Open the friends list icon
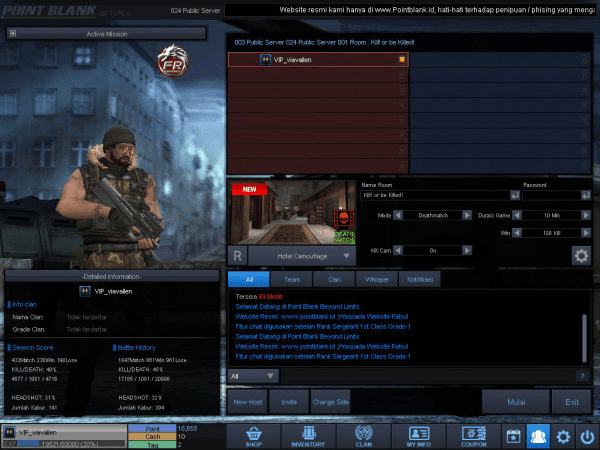The height and width of the screenshot is (450, 600). 537,436
